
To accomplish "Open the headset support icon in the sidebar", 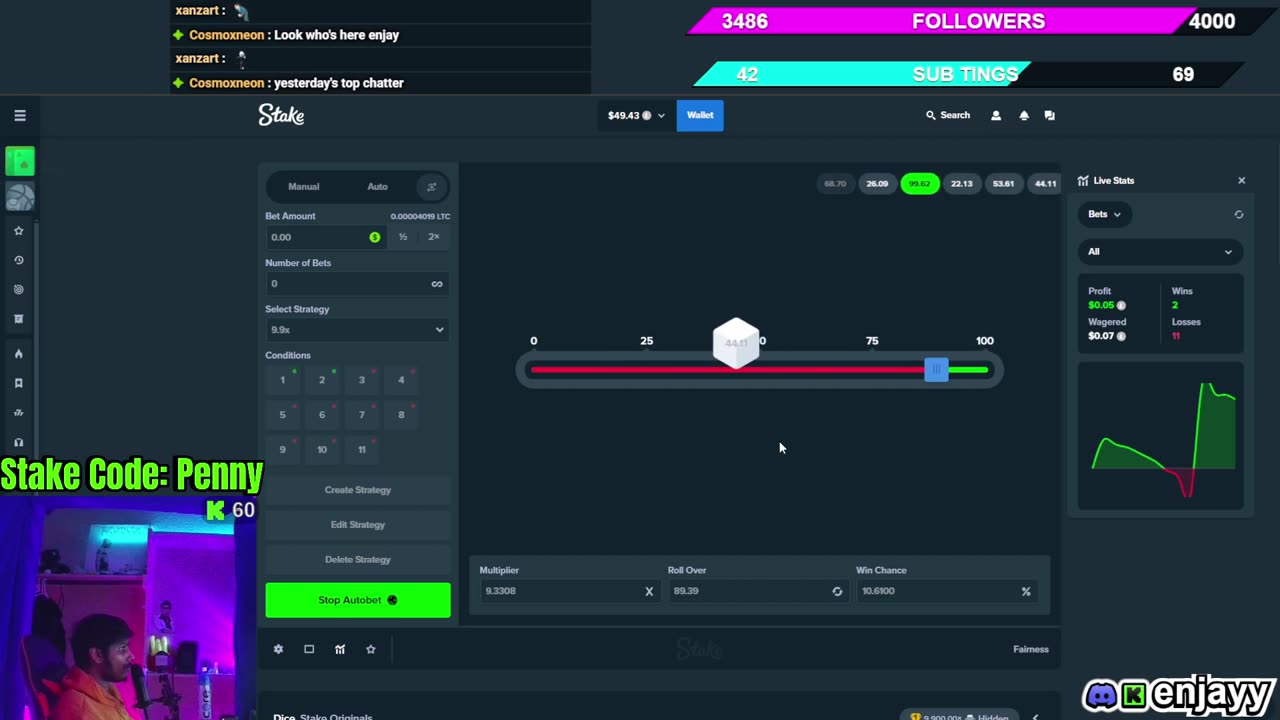I will click(x=18, y=442).
